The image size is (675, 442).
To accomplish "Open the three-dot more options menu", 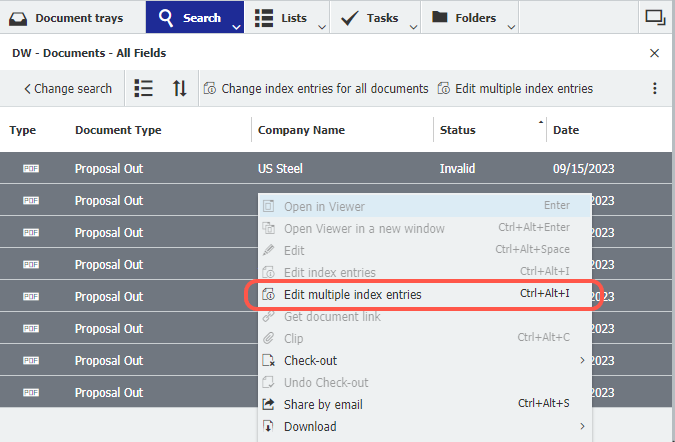I will pos(655,88).
